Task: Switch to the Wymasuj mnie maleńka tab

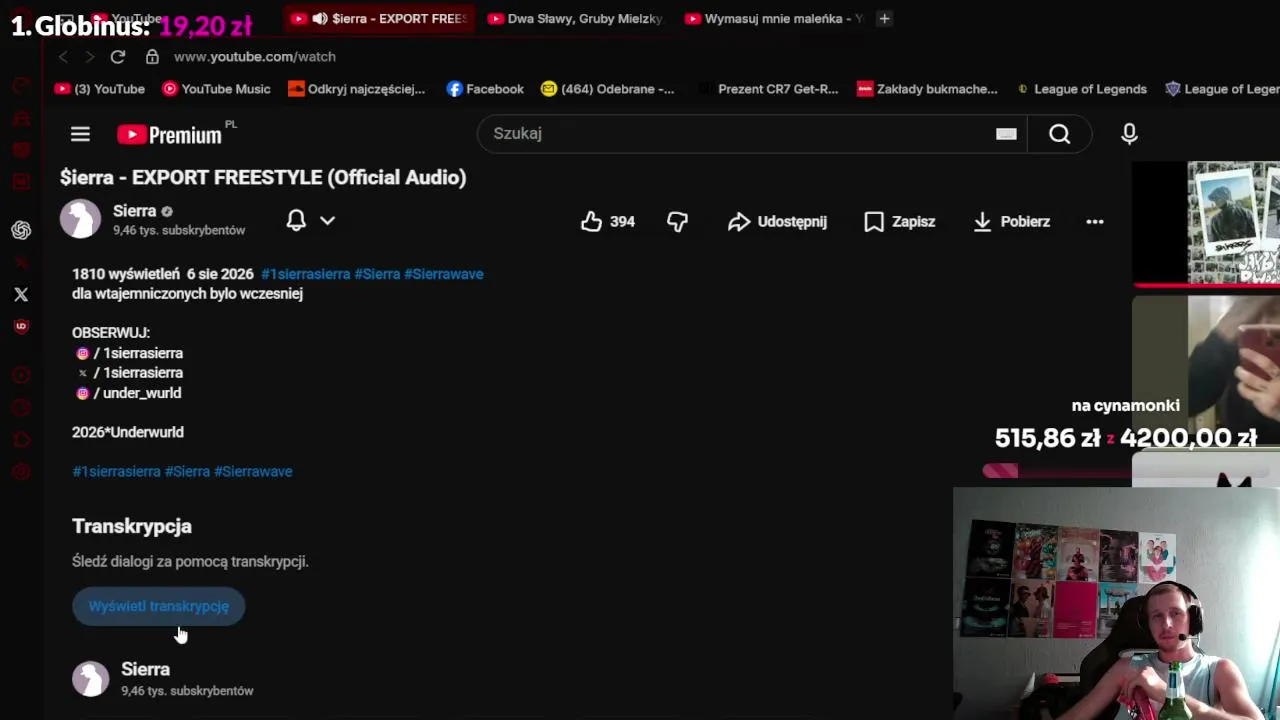Action: 772,18
